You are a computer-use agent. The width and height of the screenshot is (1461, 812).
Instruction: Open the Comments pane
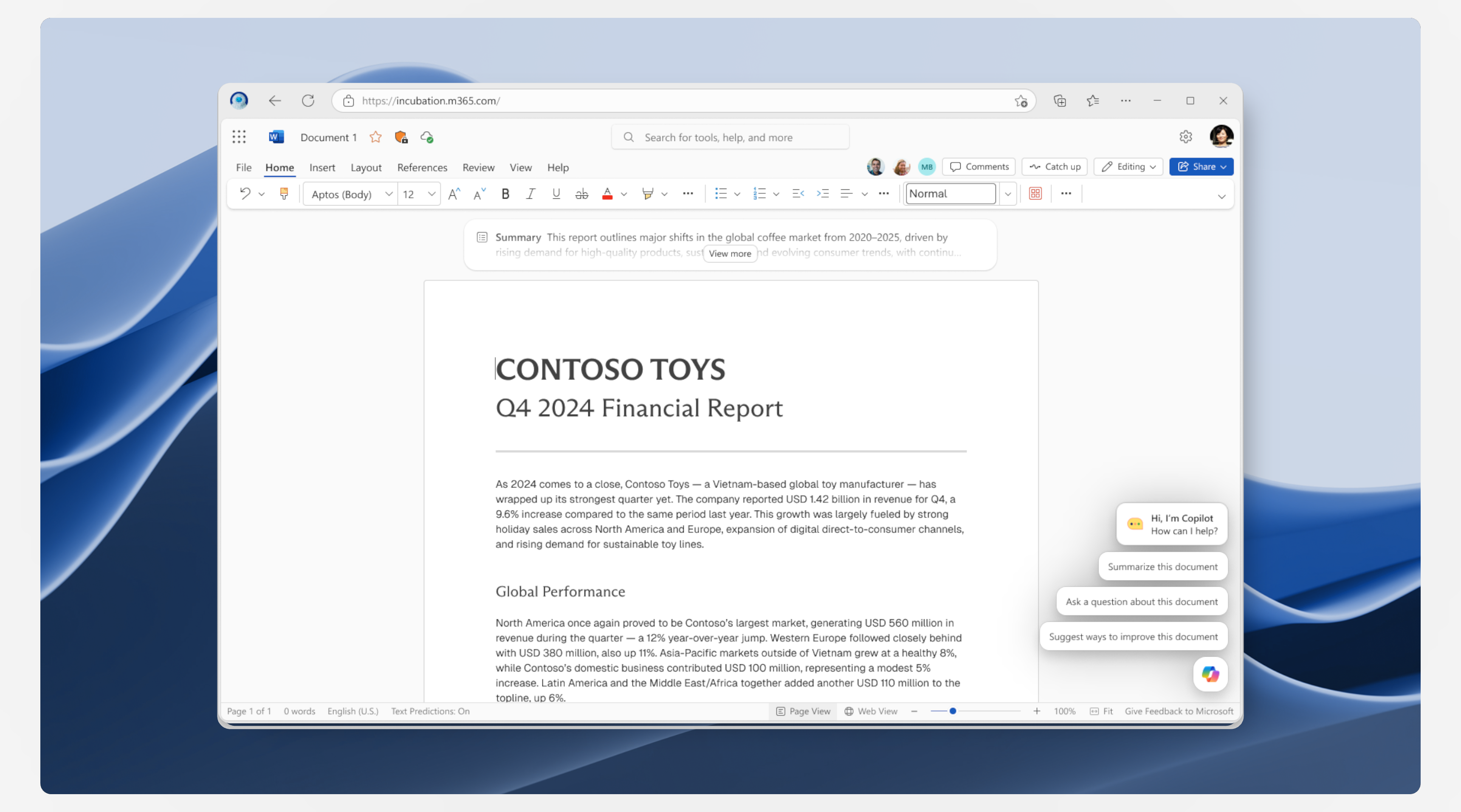coord(979,167)
